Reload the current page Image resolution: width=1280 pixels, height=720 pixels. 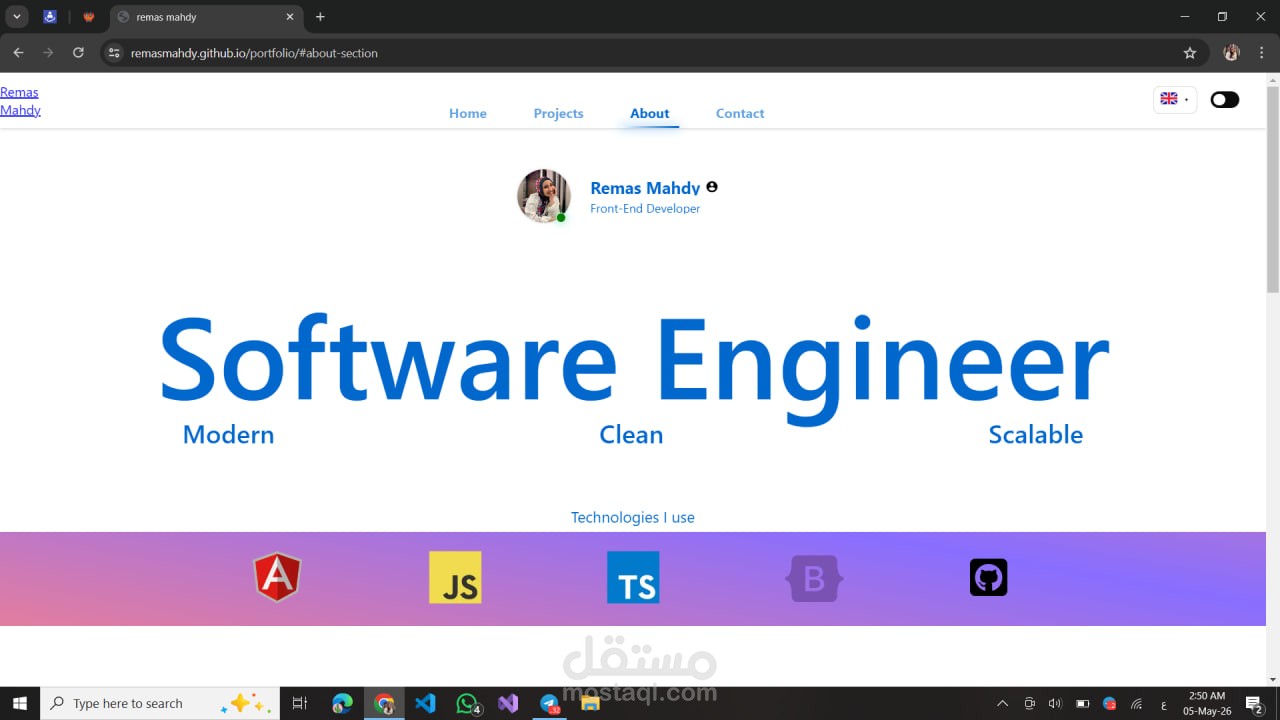click(78, 53)
